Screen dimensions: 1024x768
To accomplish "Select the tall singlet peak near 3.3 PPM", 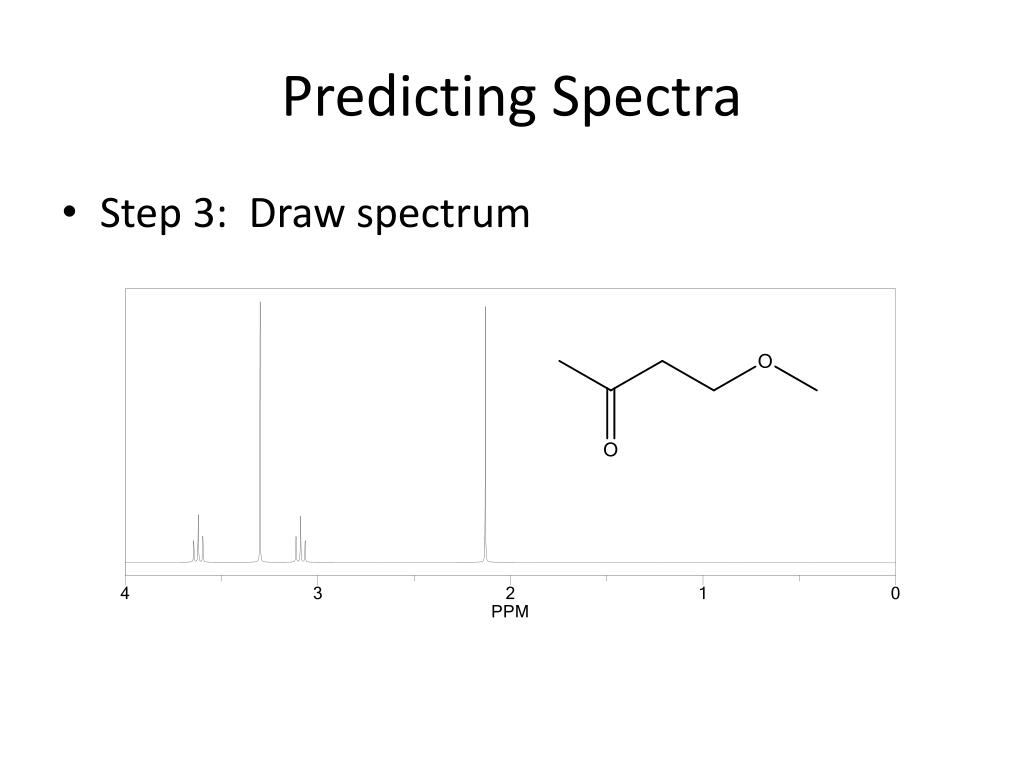I will (261, 431).
